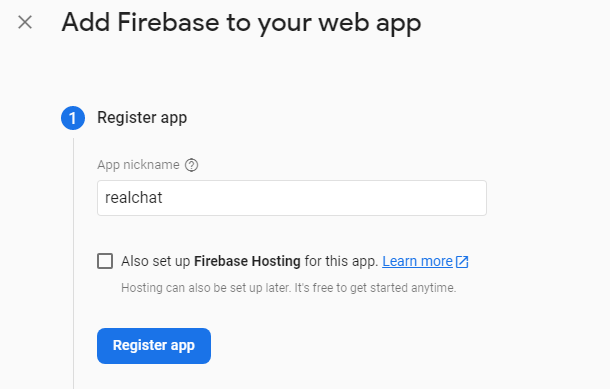610x389 pixels.
Task: Select the blue step 1 circle badge
Action: pyautogui.click(x=73, y=118)
